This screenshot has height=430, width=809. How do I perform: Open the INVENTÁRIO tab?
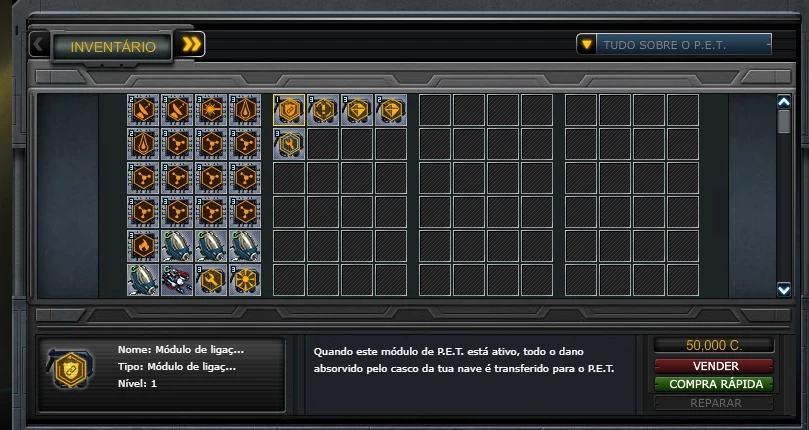[112, 46]
